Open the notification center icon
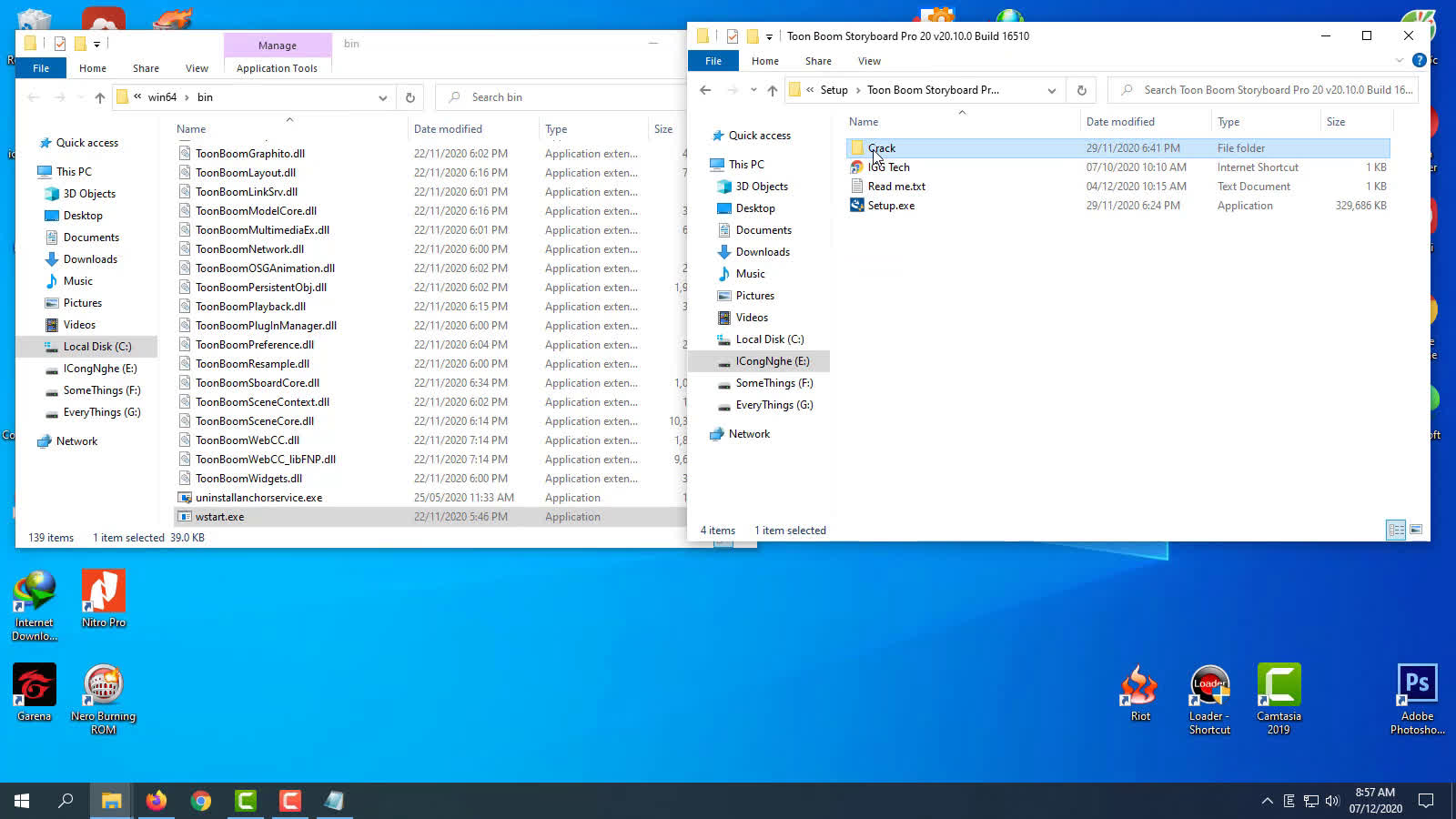 (x=1426, y=801)
